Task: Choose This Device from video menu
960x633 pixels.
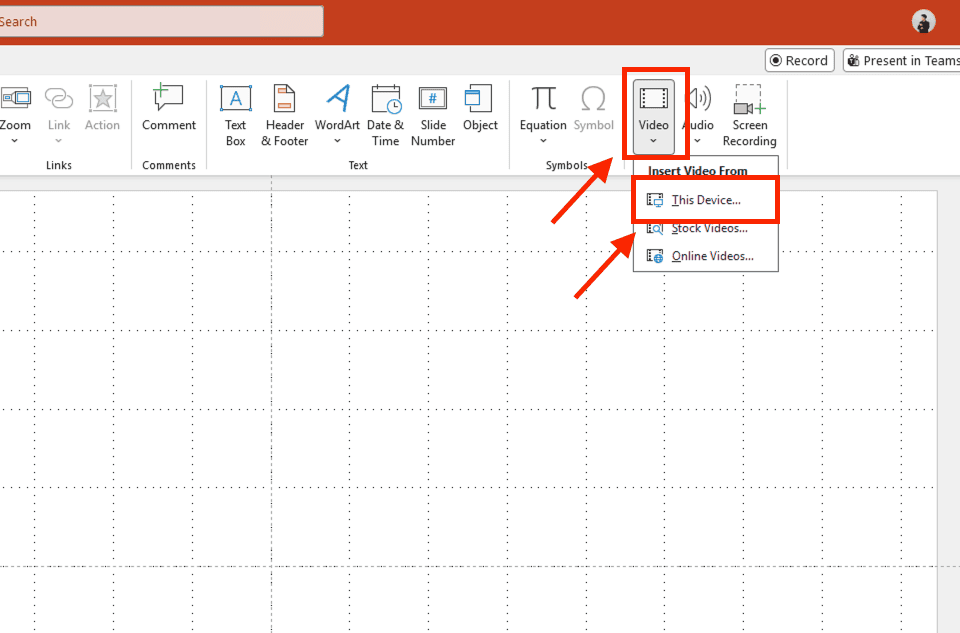Action: point(705,200)
